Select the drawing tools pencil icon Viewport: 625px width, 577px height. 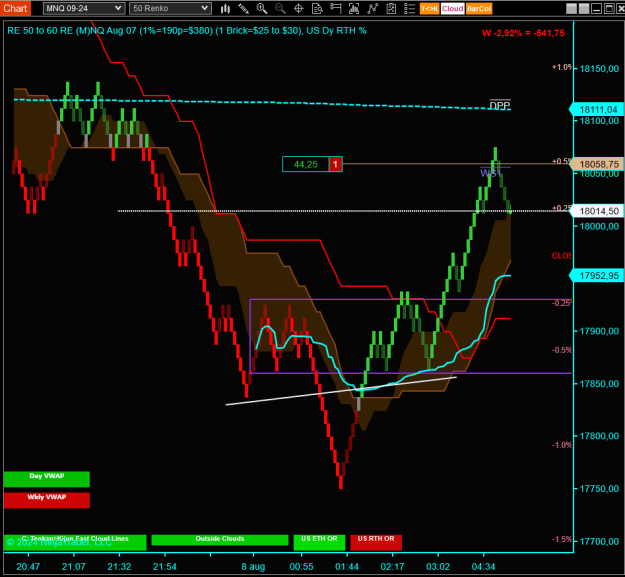coord(244,8)
